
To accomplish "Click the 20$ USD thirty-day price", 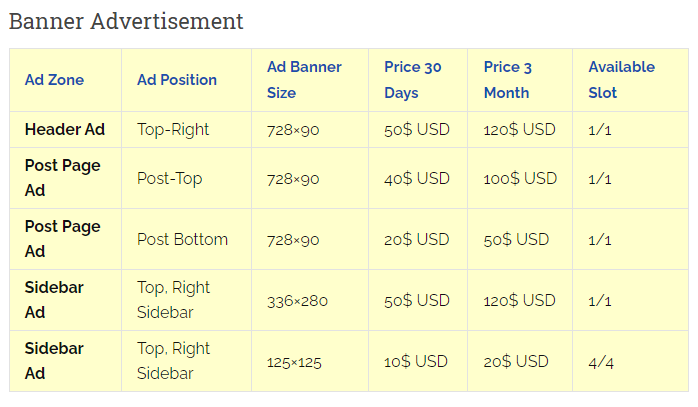I will (417, 240).
